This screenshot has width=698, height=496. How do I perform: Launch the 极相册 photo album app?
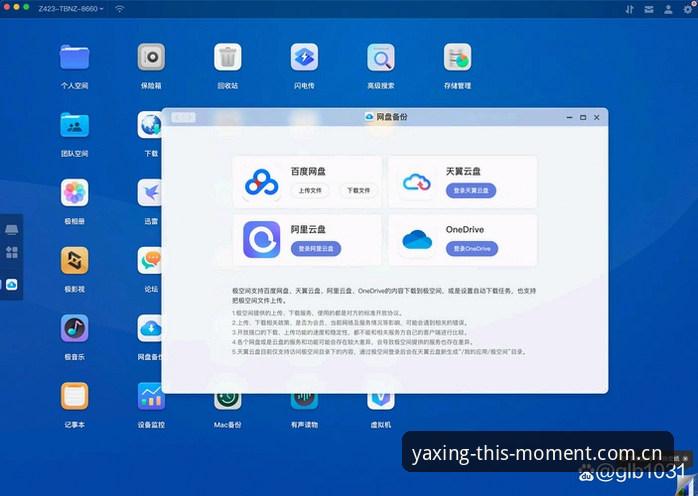coord(74,193)
